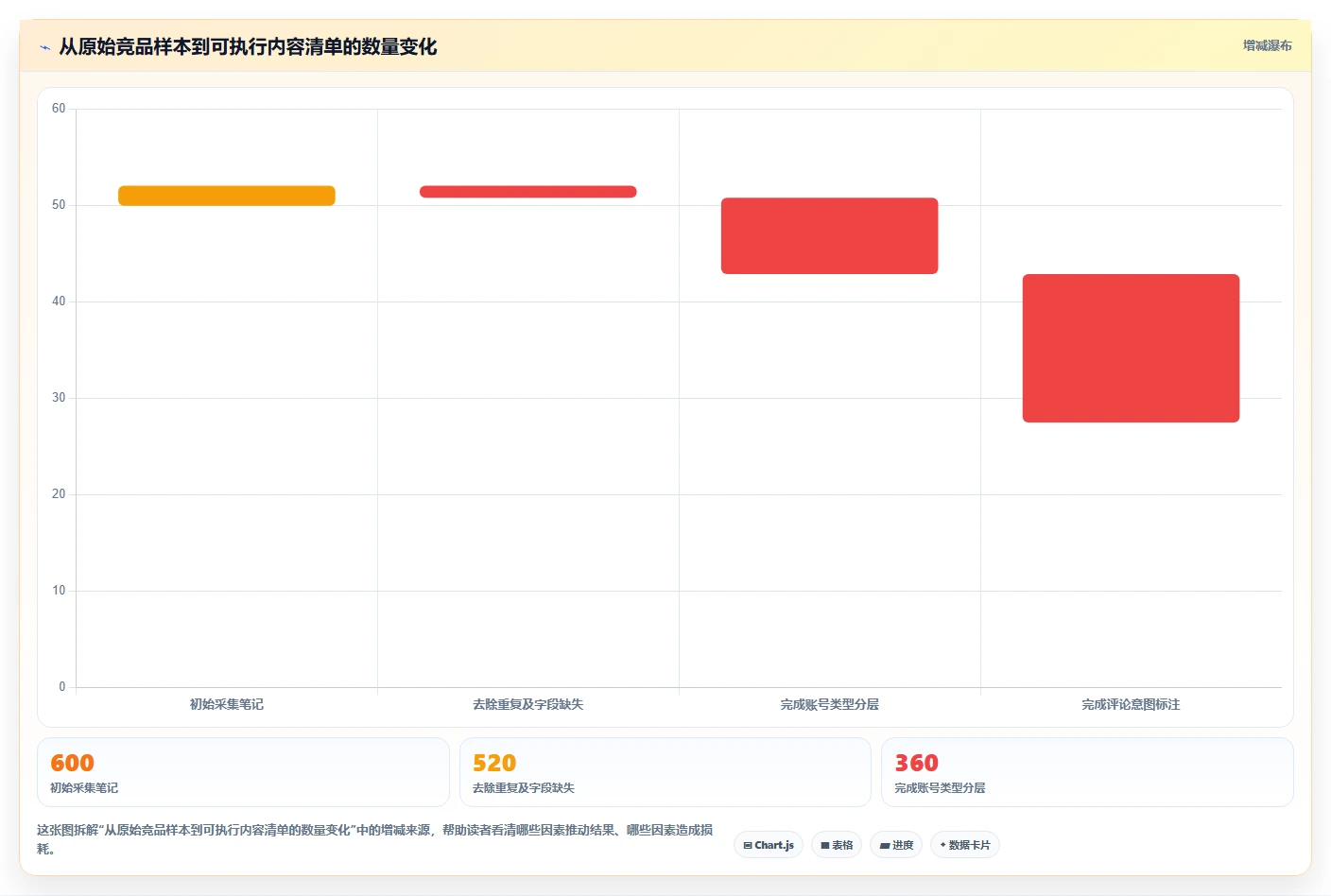Click the orange 初始采集笔记 bar

227,196
